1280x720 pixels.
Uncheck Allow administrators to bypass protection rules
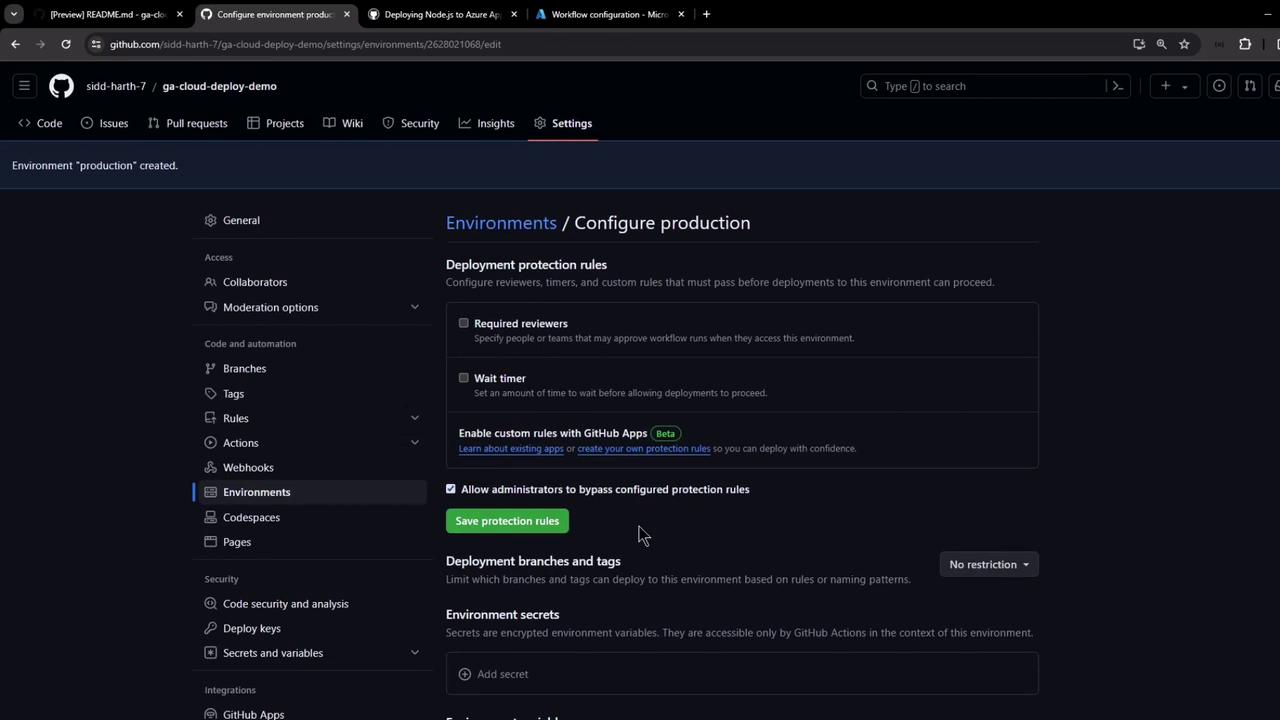tap(451, 489)
